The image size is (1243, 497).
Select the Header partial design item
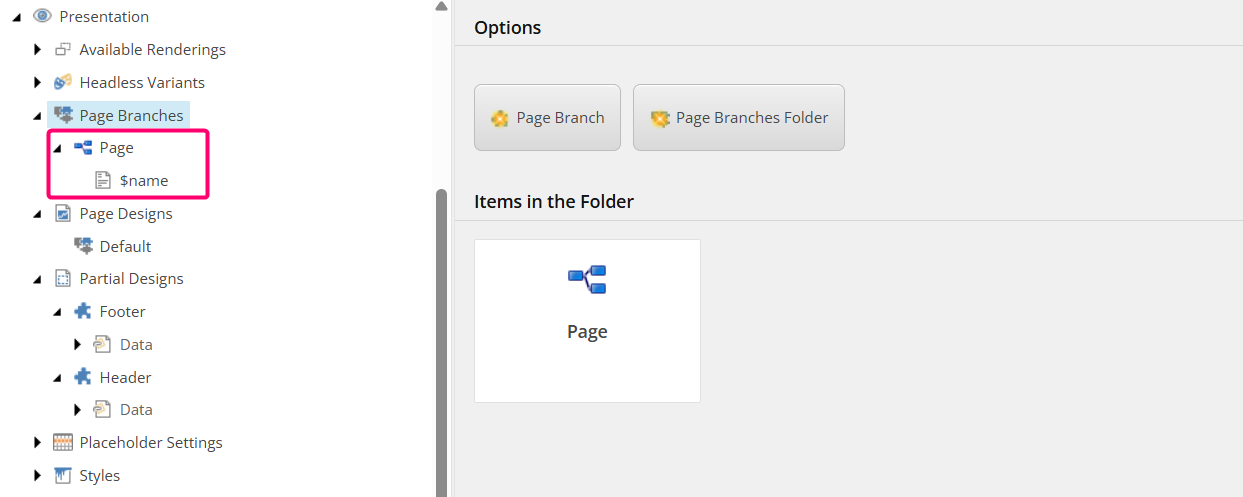(x=125, y=377)
